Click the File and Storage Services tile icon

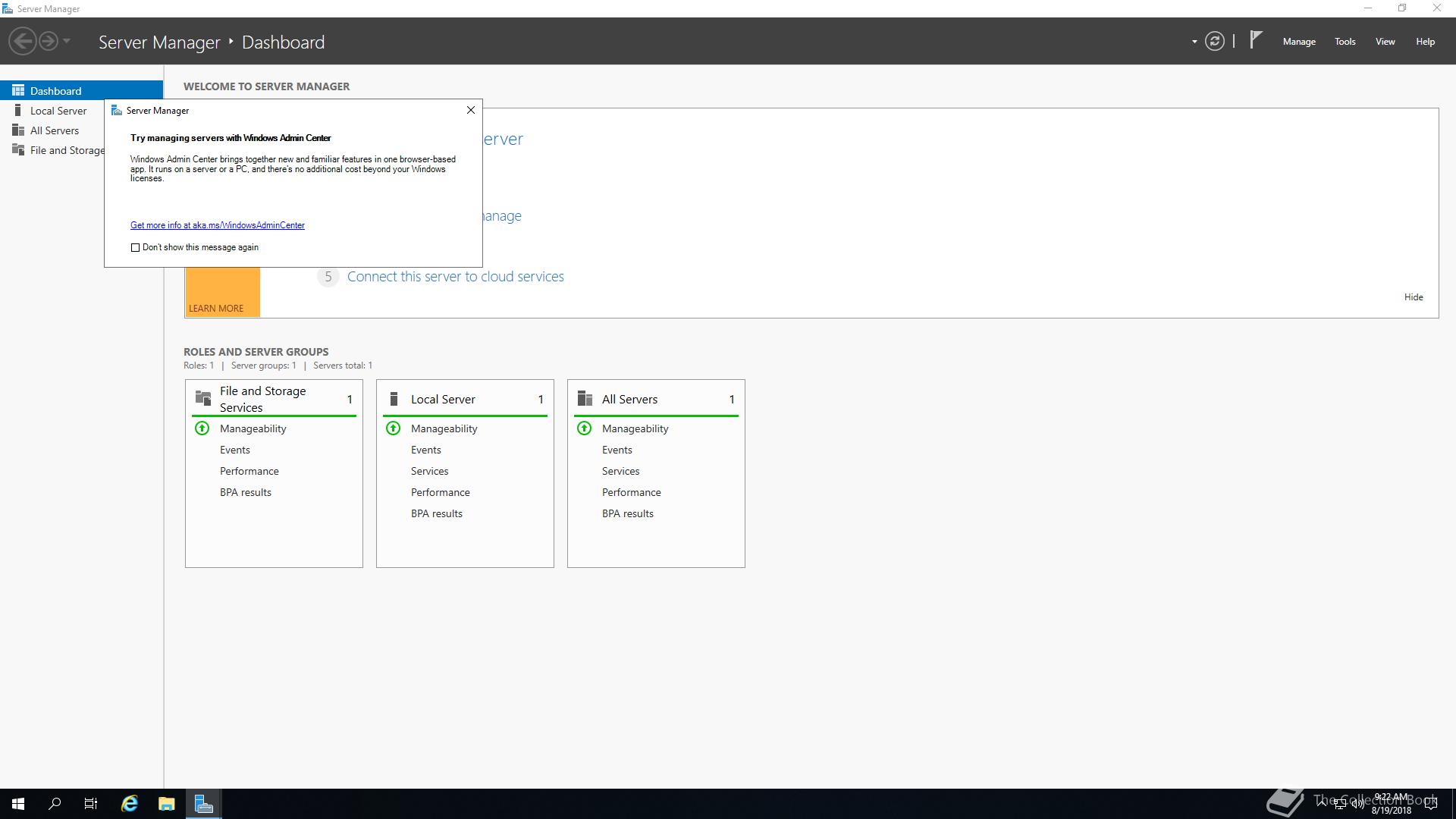pyautogui.click(x=203, y=398)
